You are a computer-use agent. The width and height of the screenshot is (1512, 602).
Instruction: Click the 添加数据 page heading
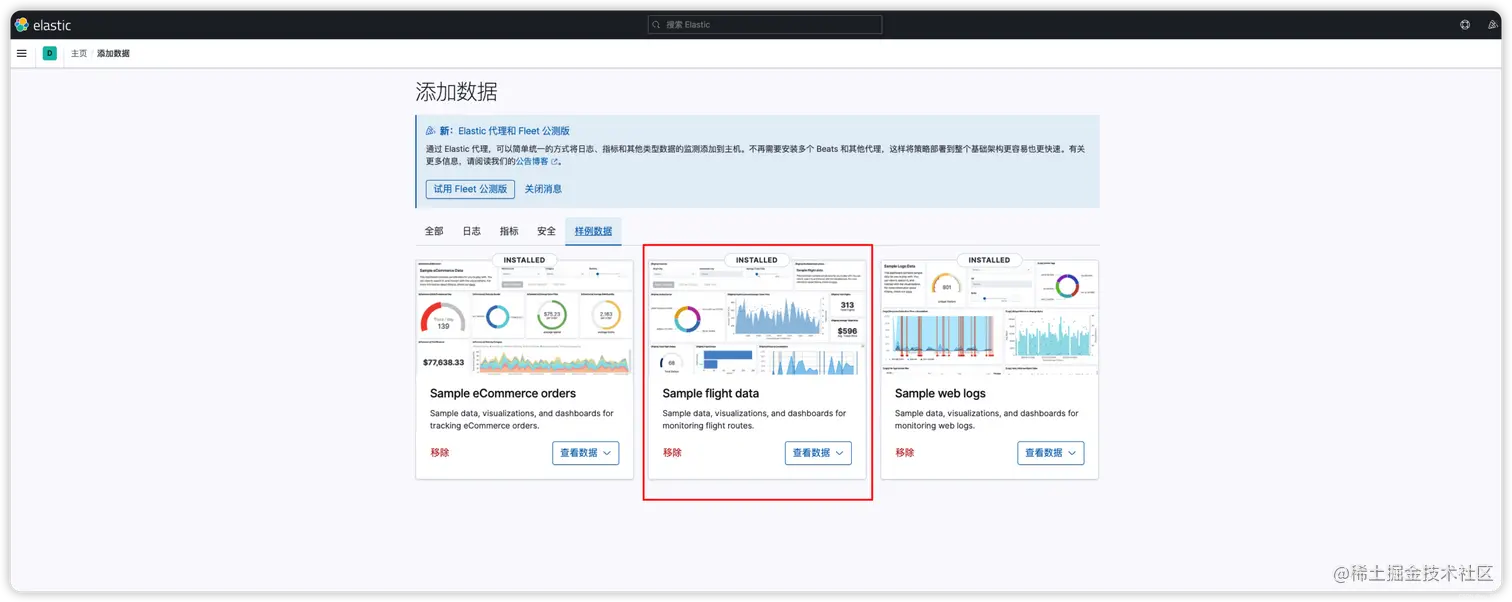tap(456, 92)
